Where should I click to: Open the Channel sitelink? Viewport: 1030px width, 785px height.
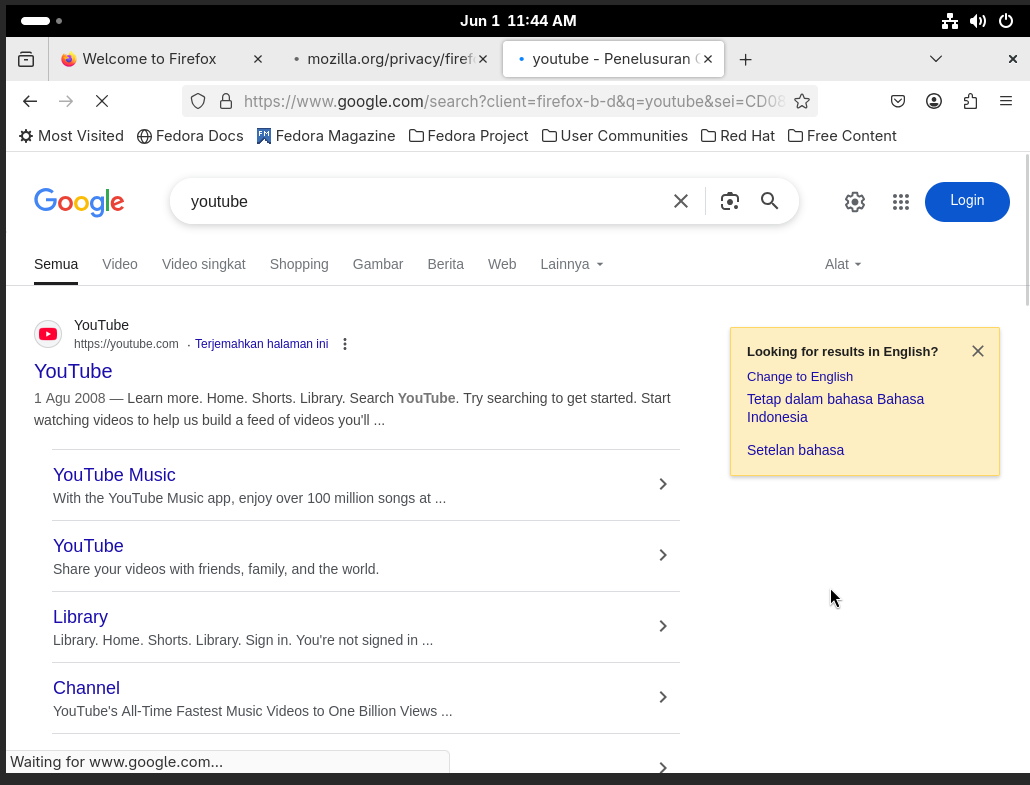(x=86, y=688)
